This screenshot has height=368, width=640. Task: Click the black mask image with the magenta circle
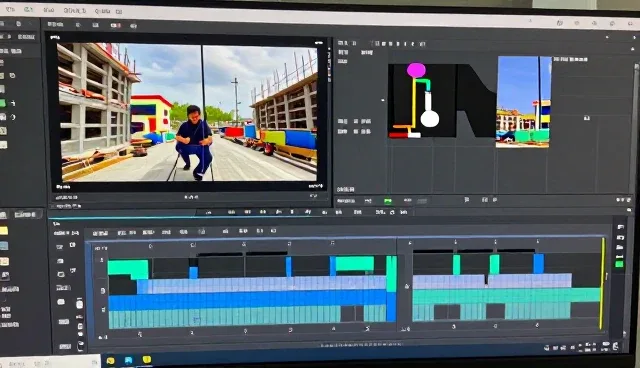[x=422, y=100]
